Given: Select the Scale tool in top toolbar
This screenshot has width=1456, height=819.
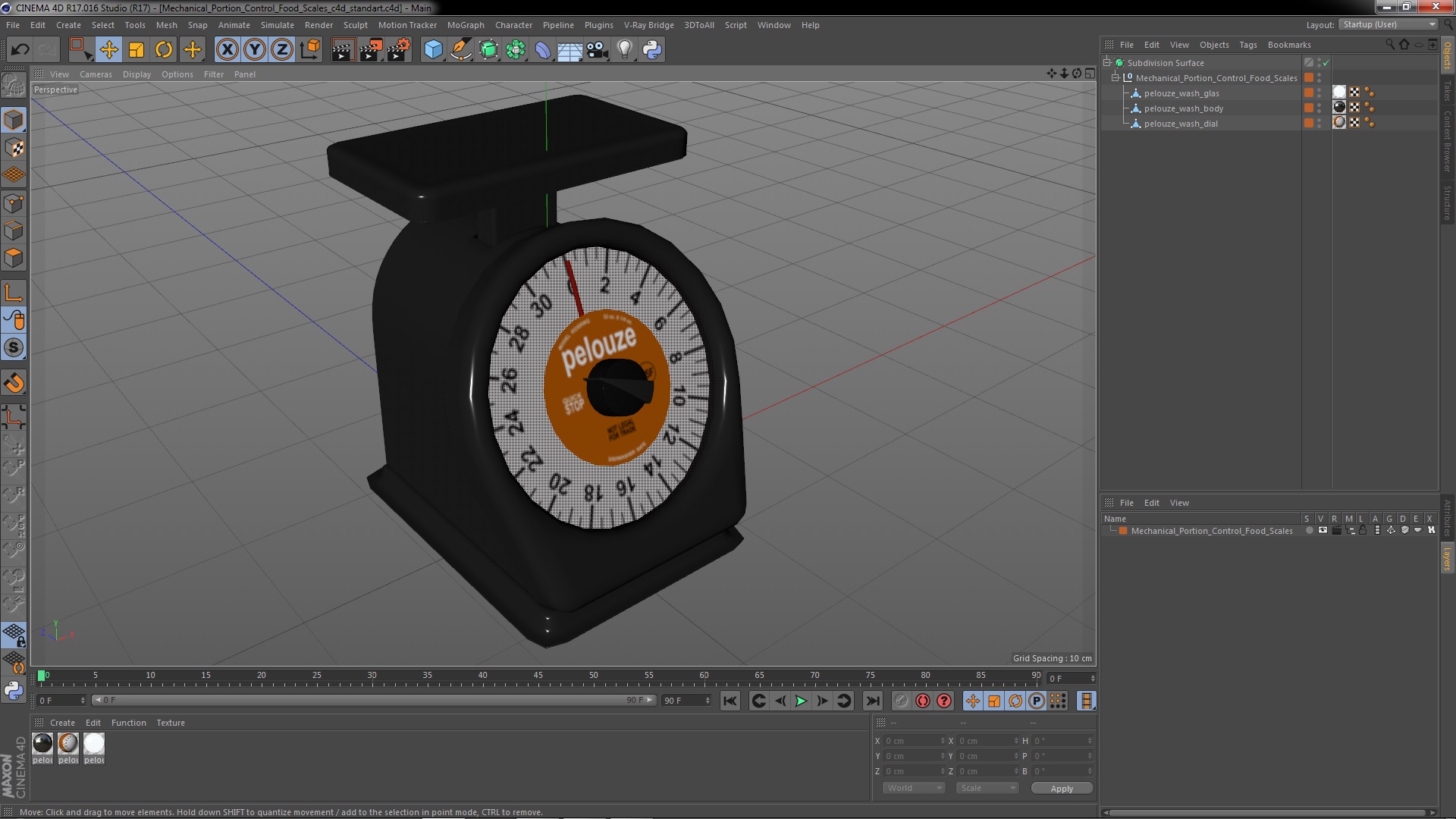Looking at the screenshot, I should 136,50.
